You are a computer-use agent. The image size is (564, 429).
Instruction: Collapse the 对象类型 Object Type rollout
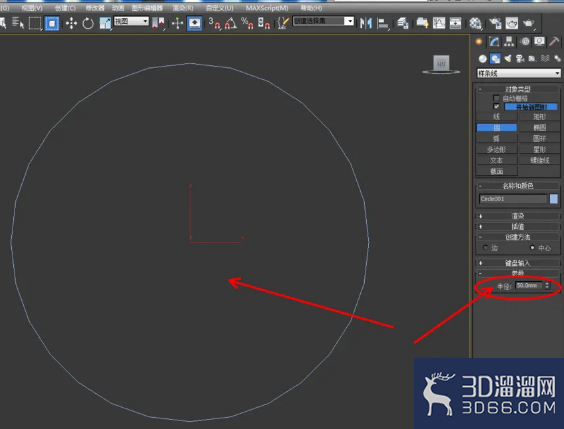tap(518, 89)
